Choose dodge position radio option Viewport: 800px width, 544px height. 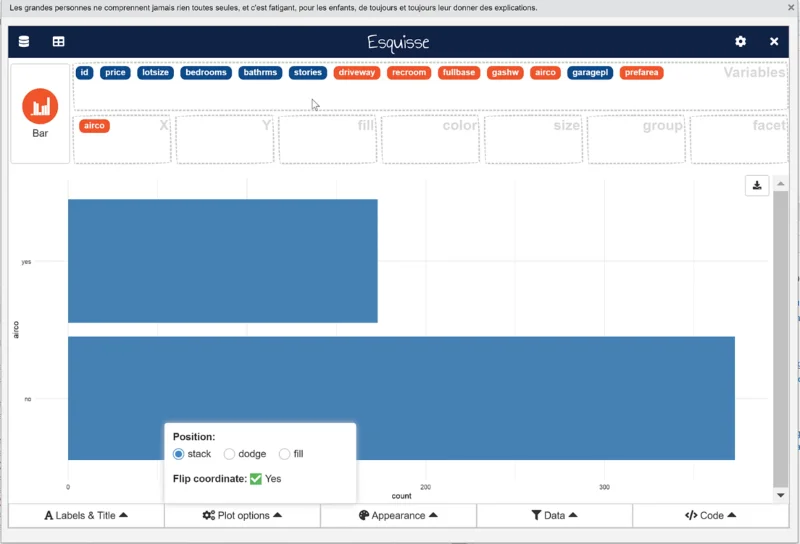pyautogui.click(x=230, y=454)
